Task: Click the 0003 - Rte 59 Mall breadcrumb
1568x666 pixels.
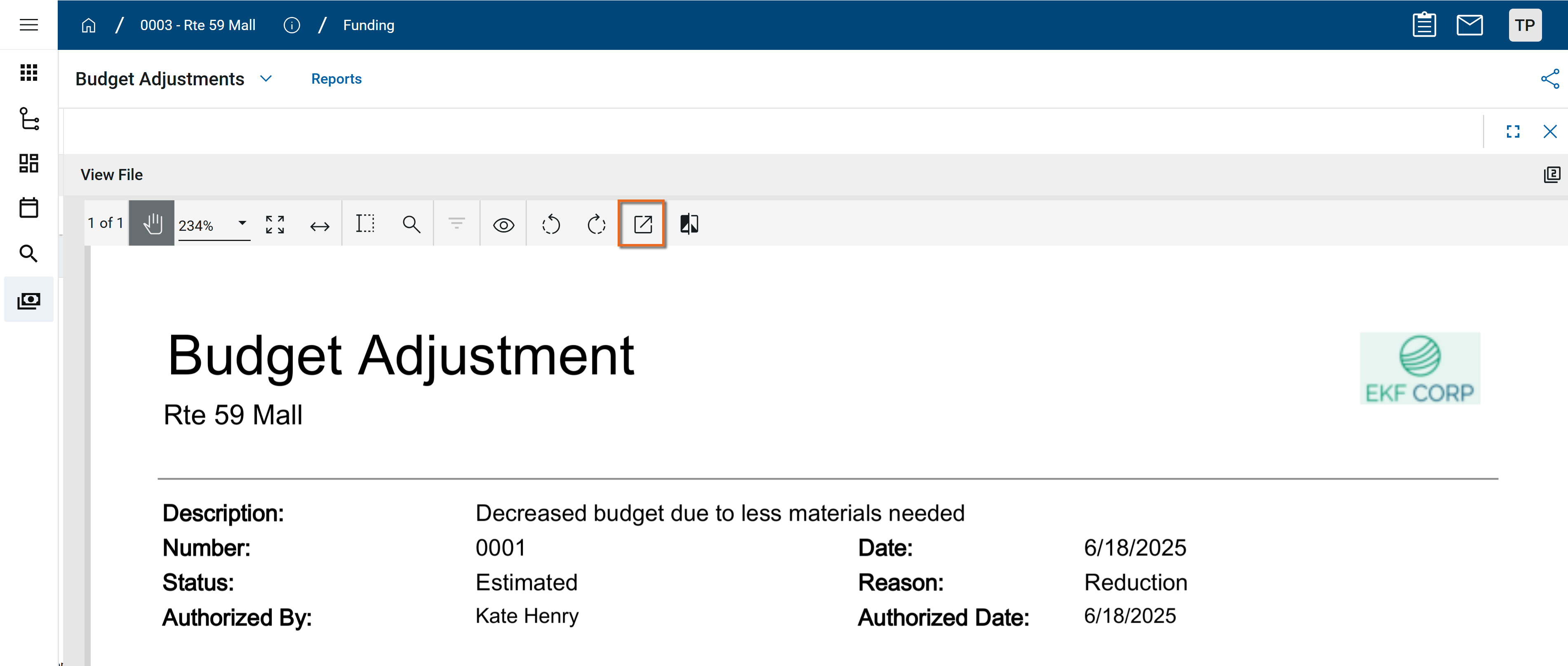Action: click(197, 25)
